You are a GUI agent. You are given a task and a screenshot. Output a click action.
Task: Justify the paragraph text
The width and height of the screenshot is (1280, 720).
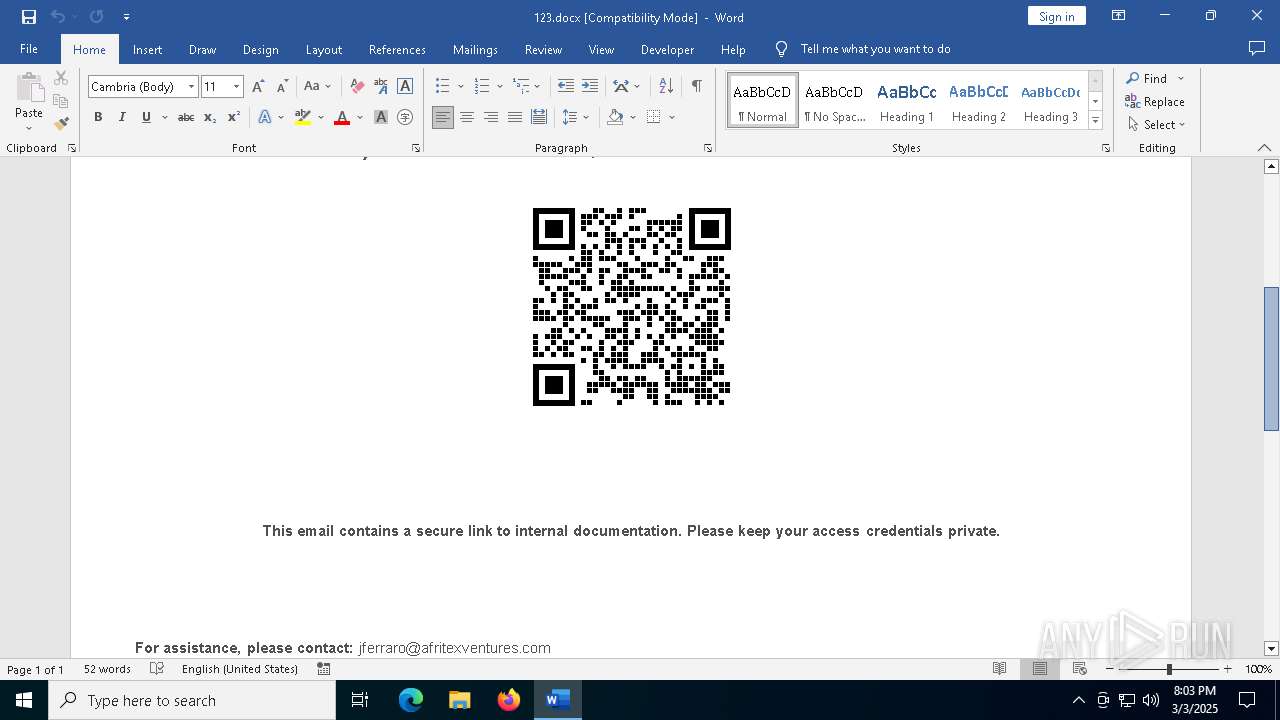[515, 117]
